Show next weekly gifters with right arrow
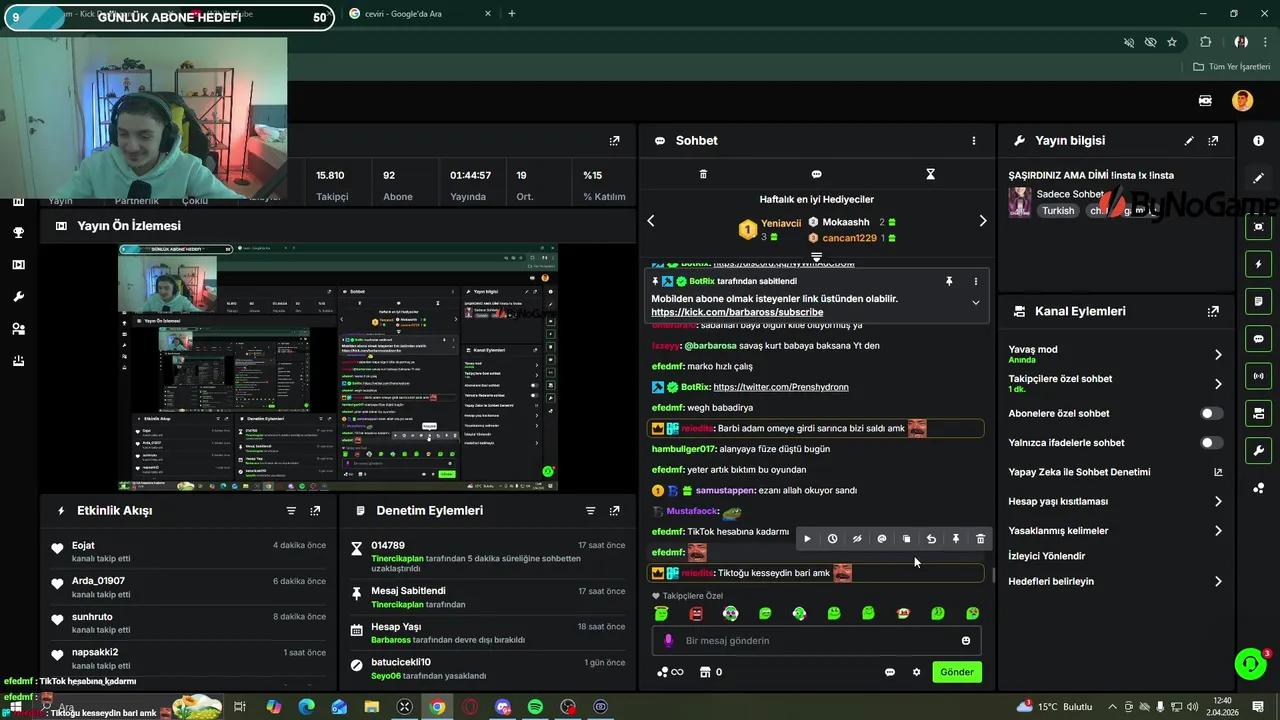 coord(982,221)
